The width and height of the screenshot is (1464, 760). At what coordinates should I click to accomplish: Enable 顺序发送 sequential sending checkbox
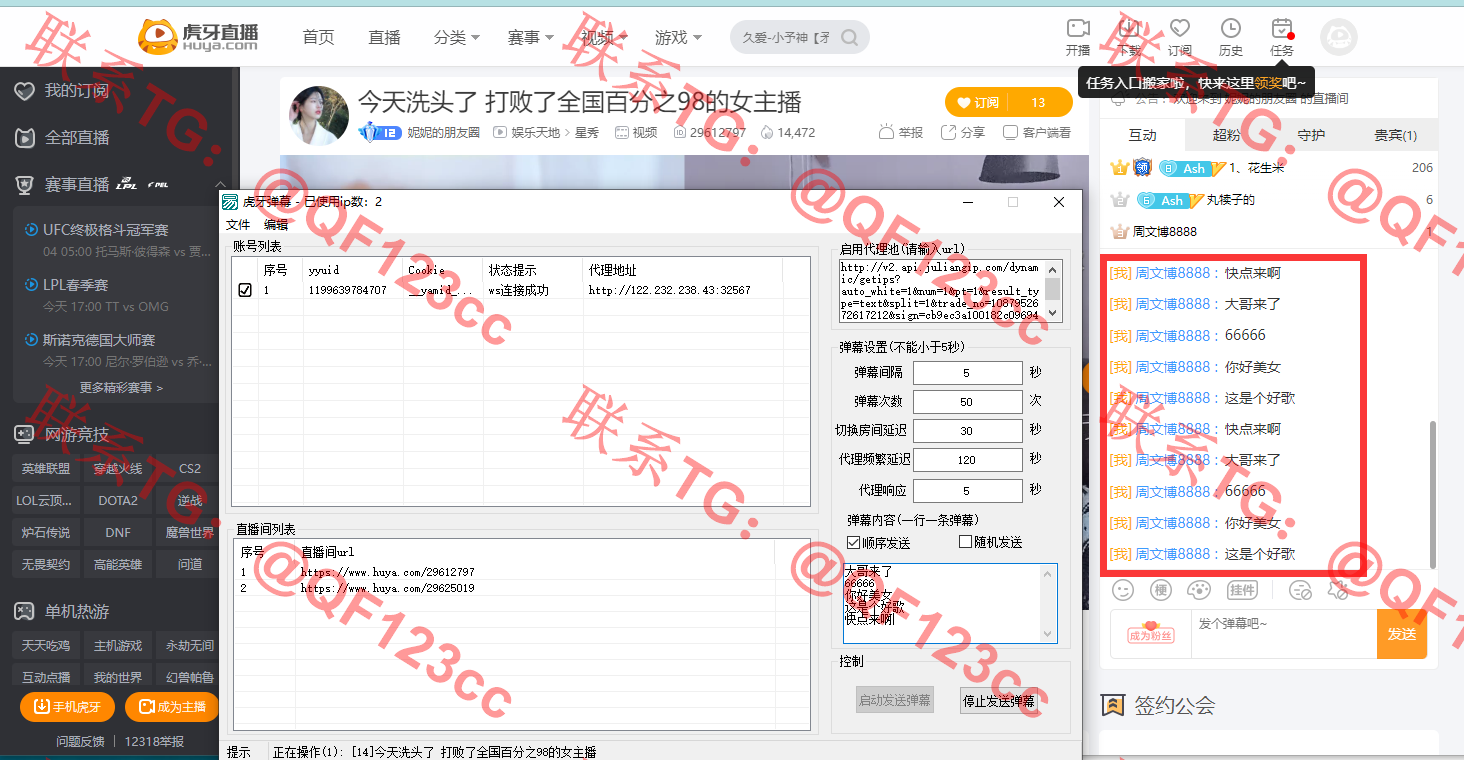[x=853, y=542]
